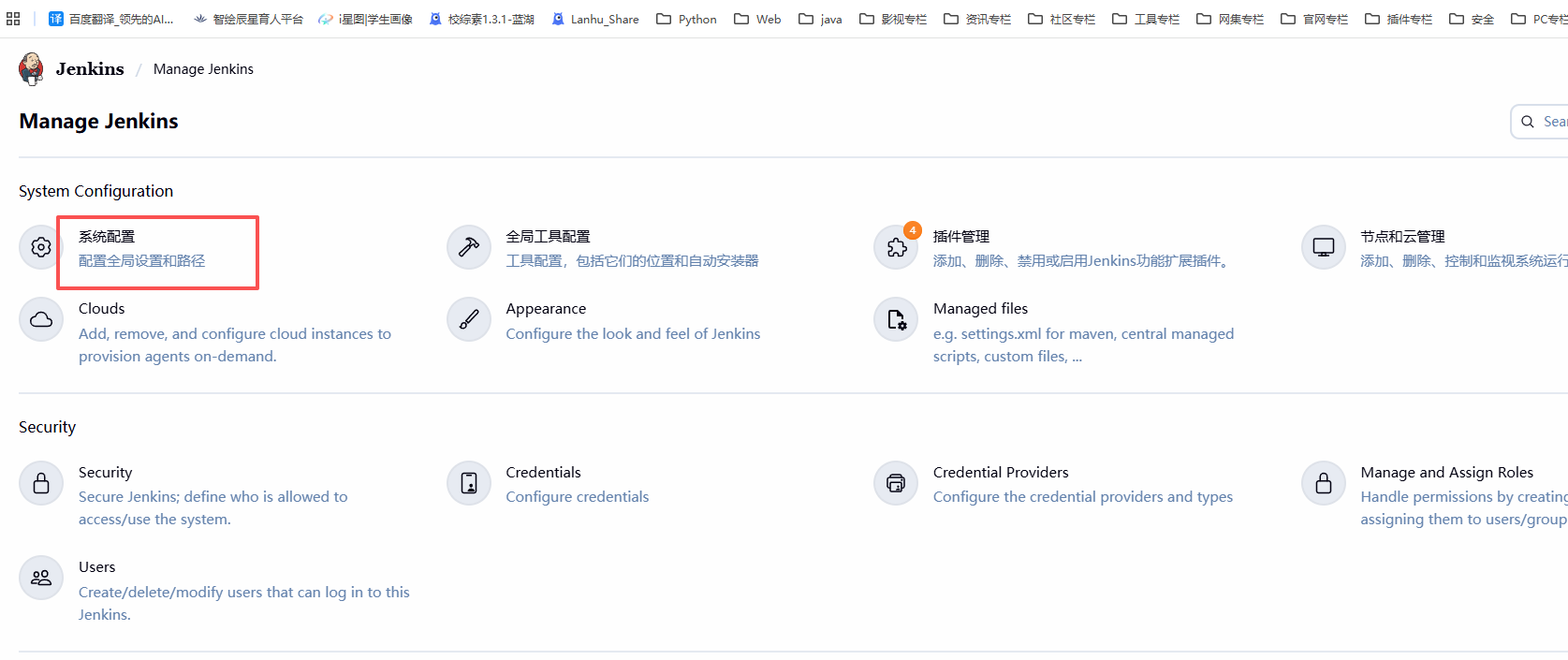Open the 工具专栏 bookmark folder

[1146, 19]
